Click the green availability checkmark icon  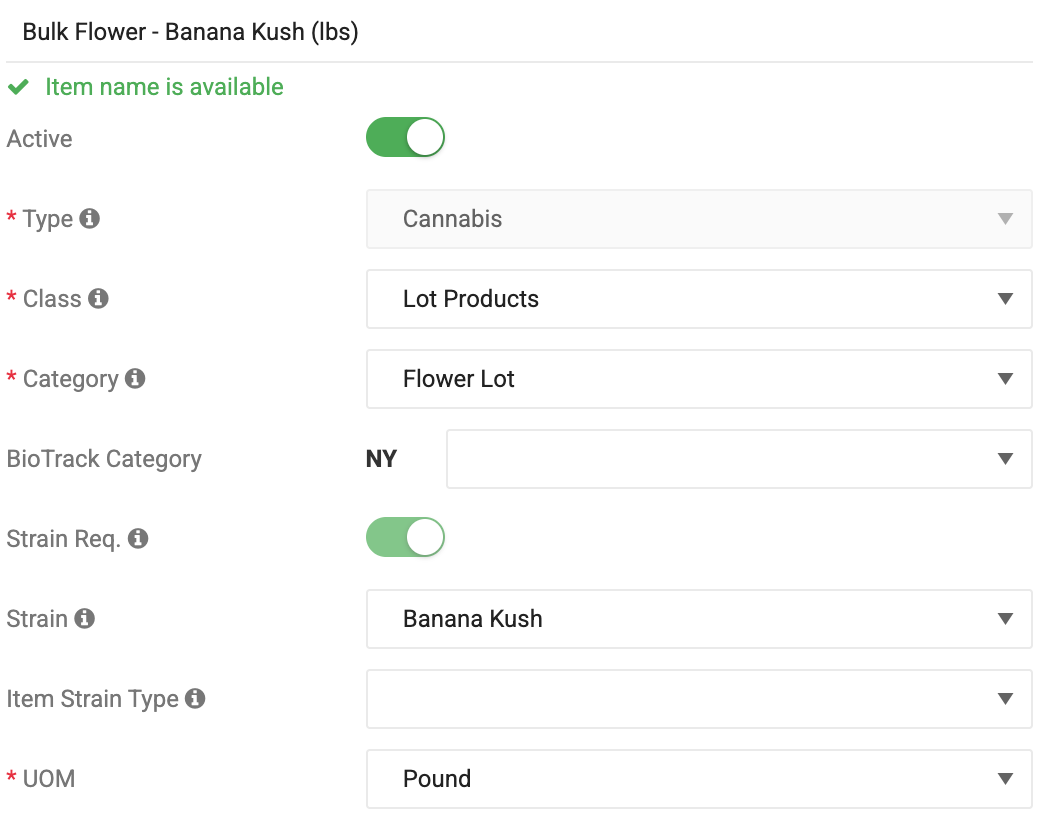pyautogui.click(x=18, y=87)
